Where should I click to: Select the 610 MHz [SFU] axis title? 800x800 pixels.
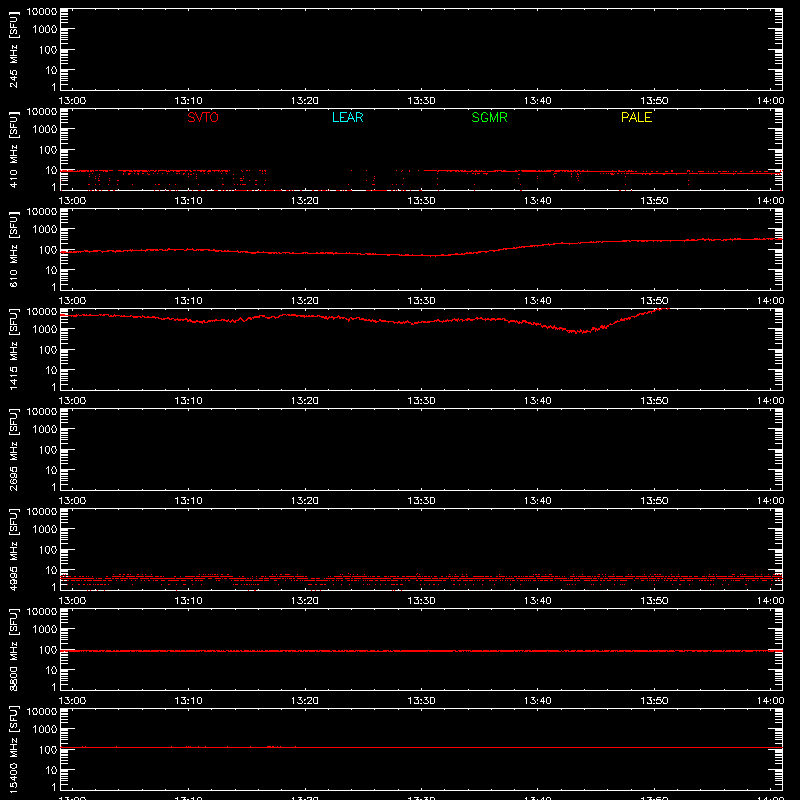pos(13,250)
